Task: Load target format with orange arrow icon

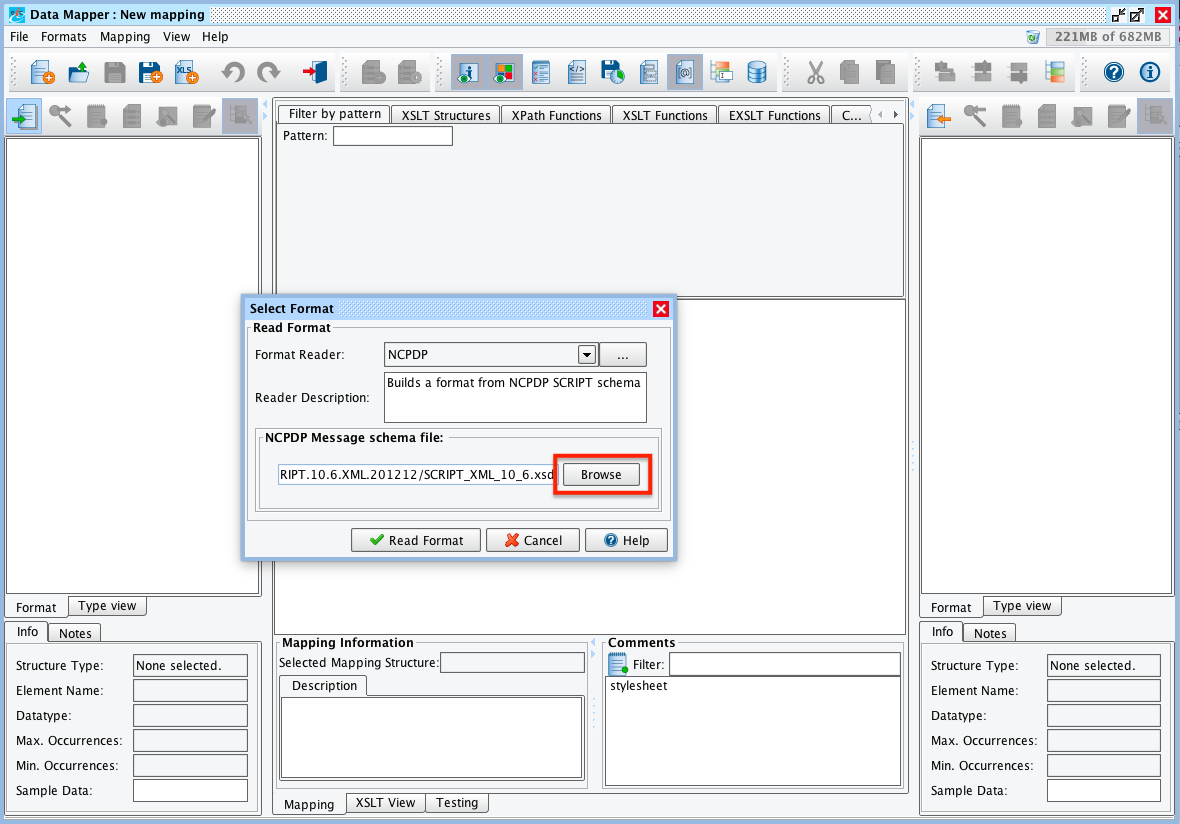Action: (938, 116)
